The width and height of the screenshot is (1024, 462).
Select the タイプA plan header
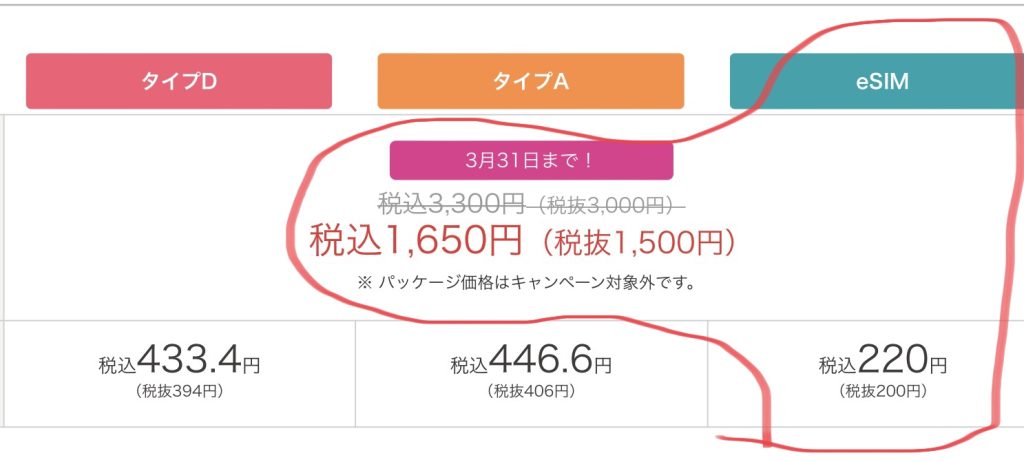coord(530,81)
